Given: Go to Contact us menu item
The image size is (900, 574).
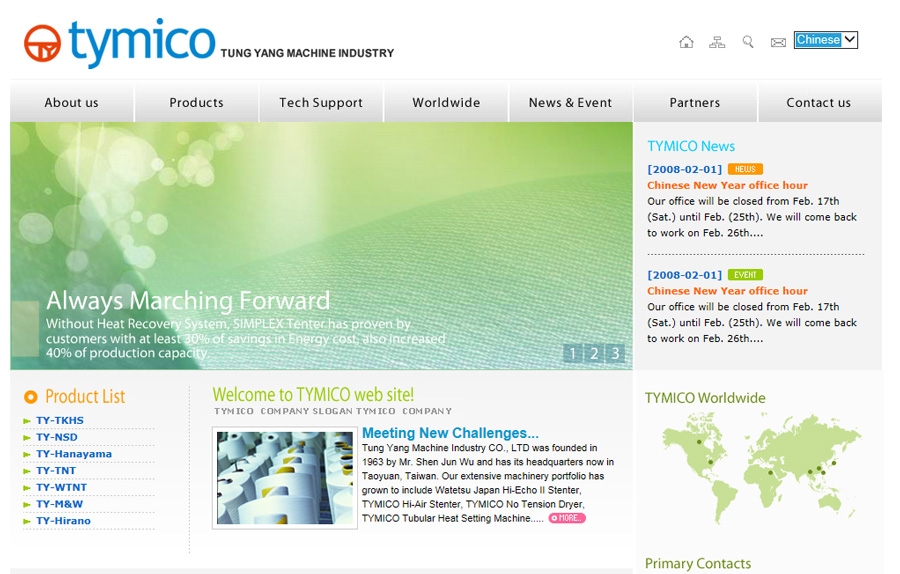Looking at the screenshot, I should (818, 102).
